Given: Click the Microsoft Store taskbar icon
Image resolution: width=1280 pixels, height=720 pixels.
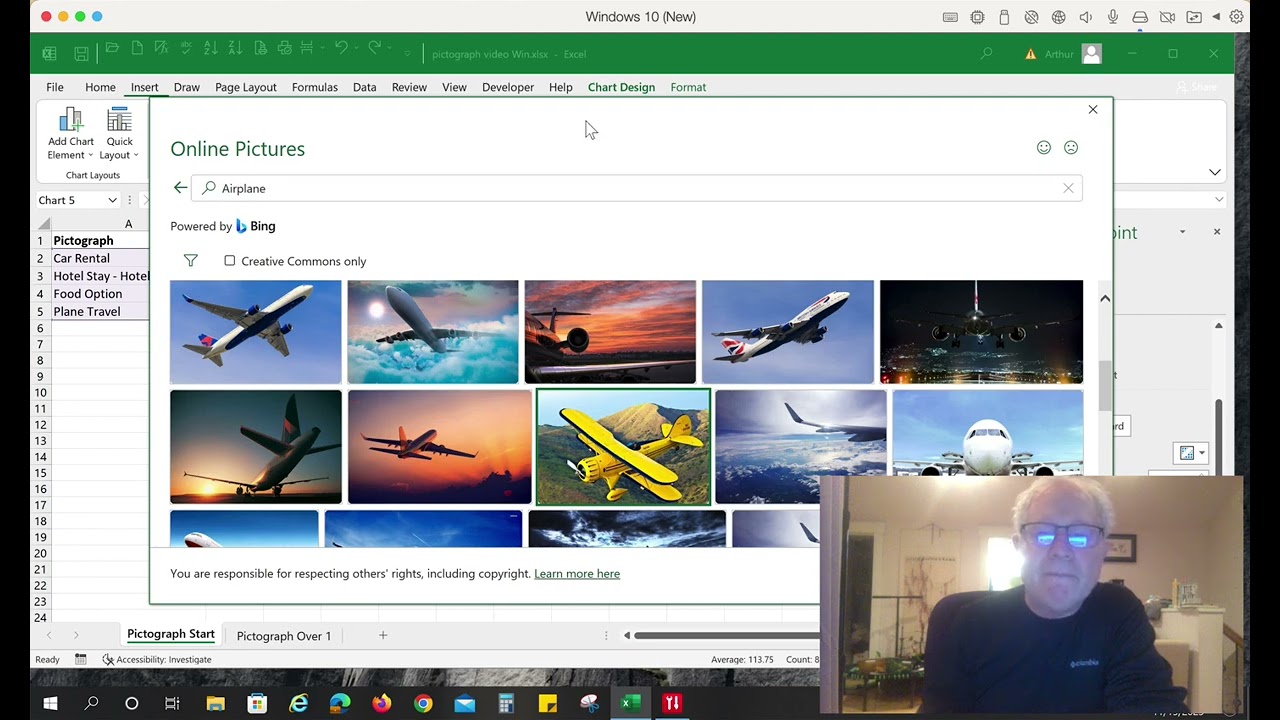Looking at the screenshot, I should coord(257,703).
